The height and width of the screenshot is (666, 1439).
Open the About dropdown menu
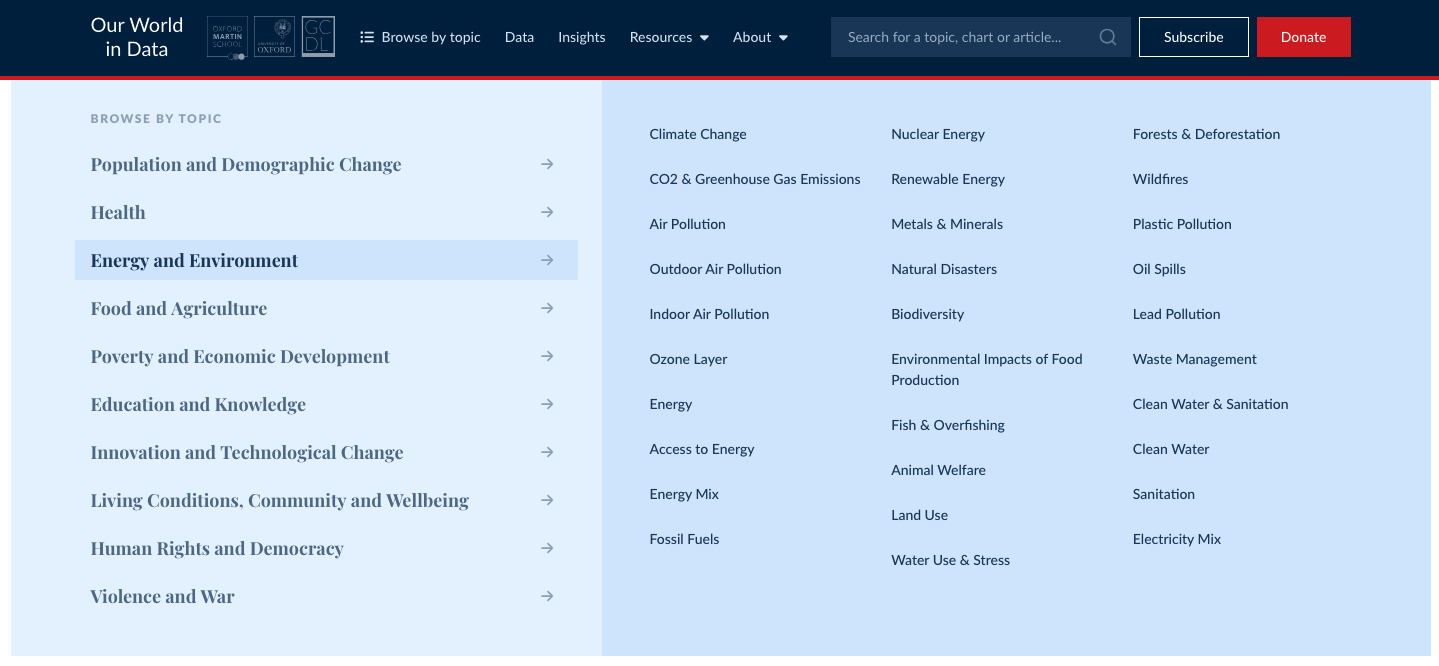[x=759, y=37]
